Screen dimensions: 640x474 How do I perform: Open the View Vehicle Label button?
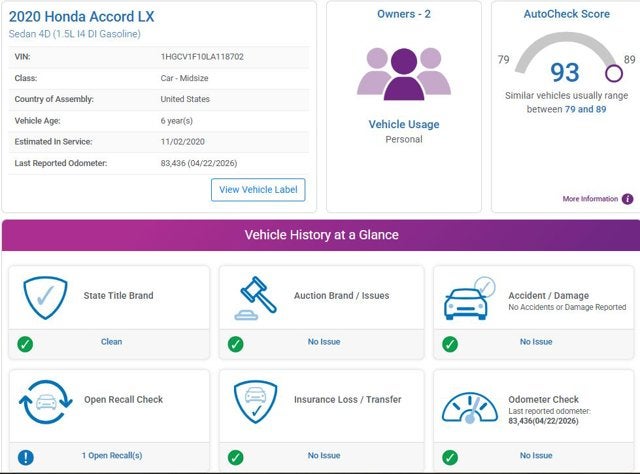pos(258,190)
